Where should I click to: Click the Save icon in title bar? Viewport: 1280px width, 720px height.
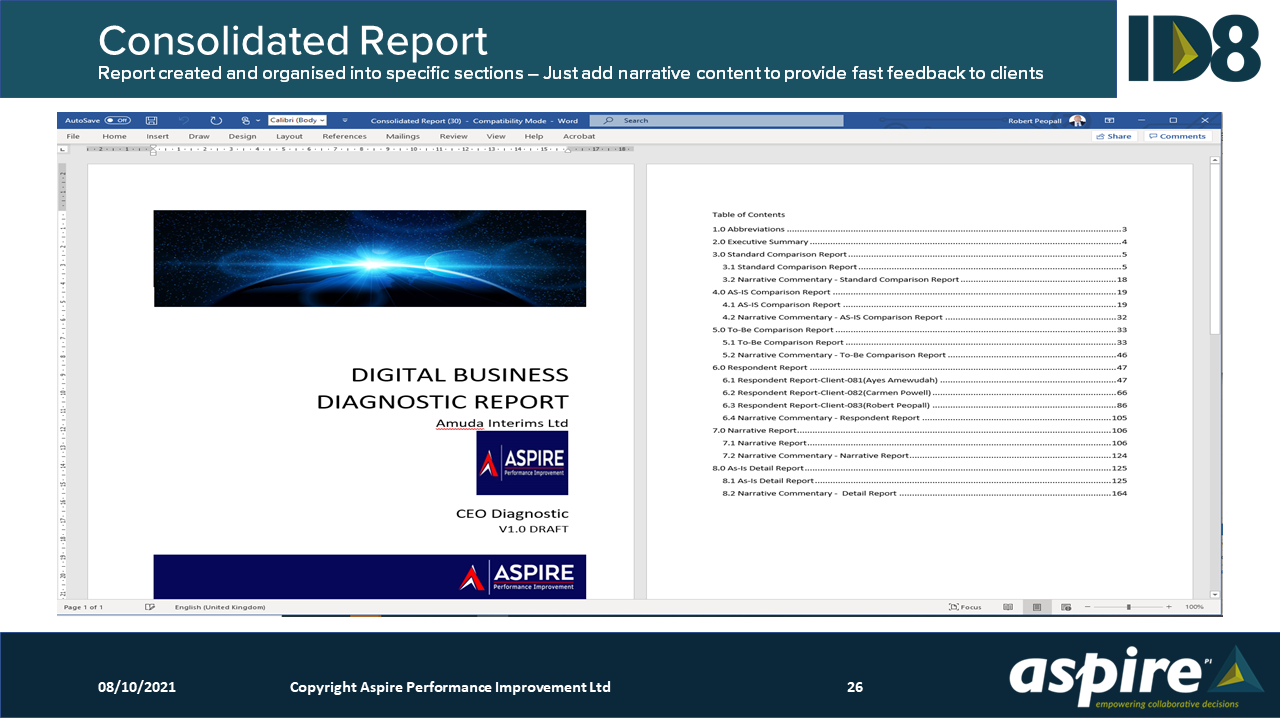tap(152, 120)
